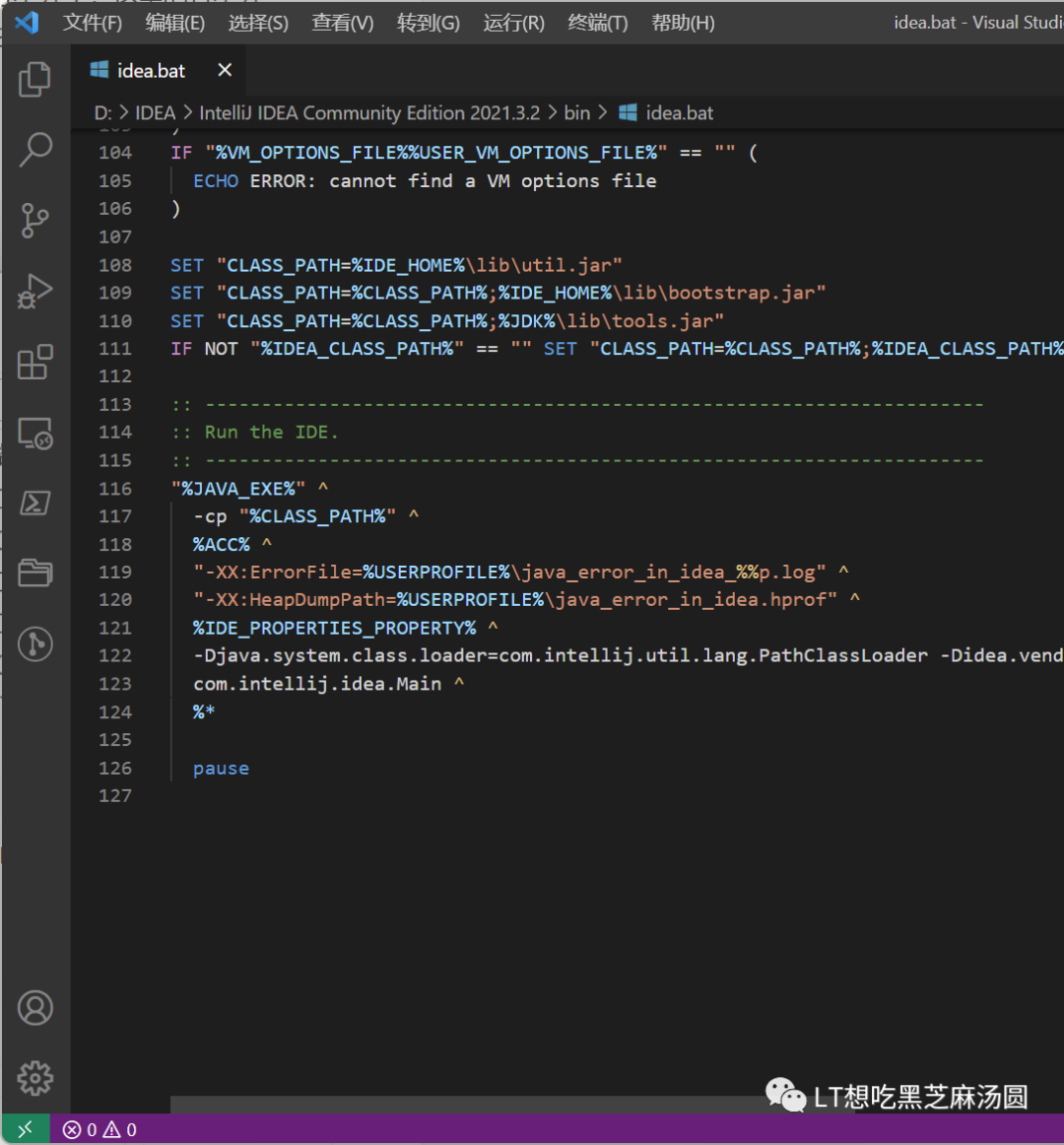The image size is (1064, 1145).
Task: Open the 编辑(E) menu
Action: click(174, 23)
